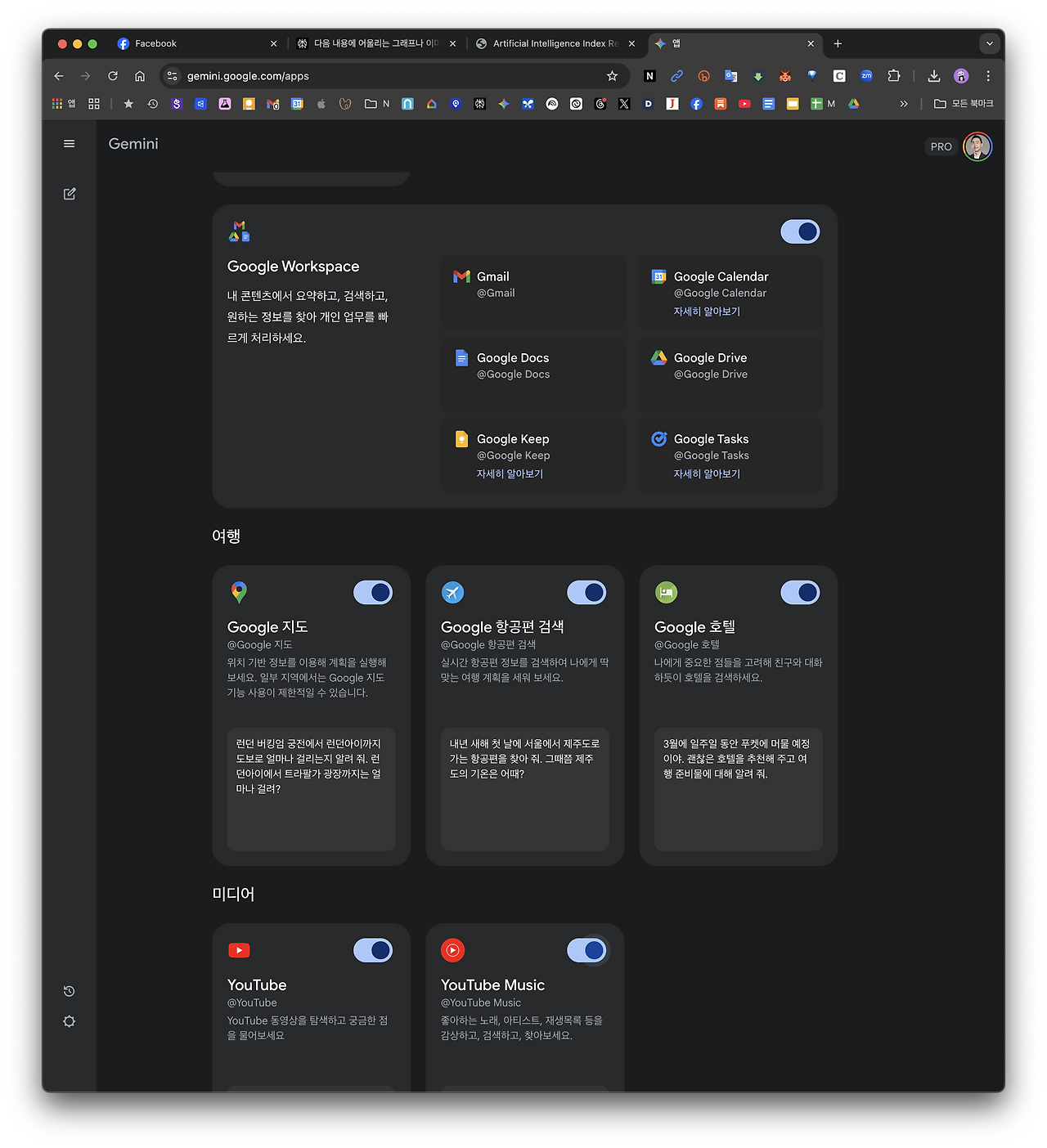This screenshot has height=1148, width=1047.
Task: Disable the YouTube Music extension toggle
Action: pos(586,950)
